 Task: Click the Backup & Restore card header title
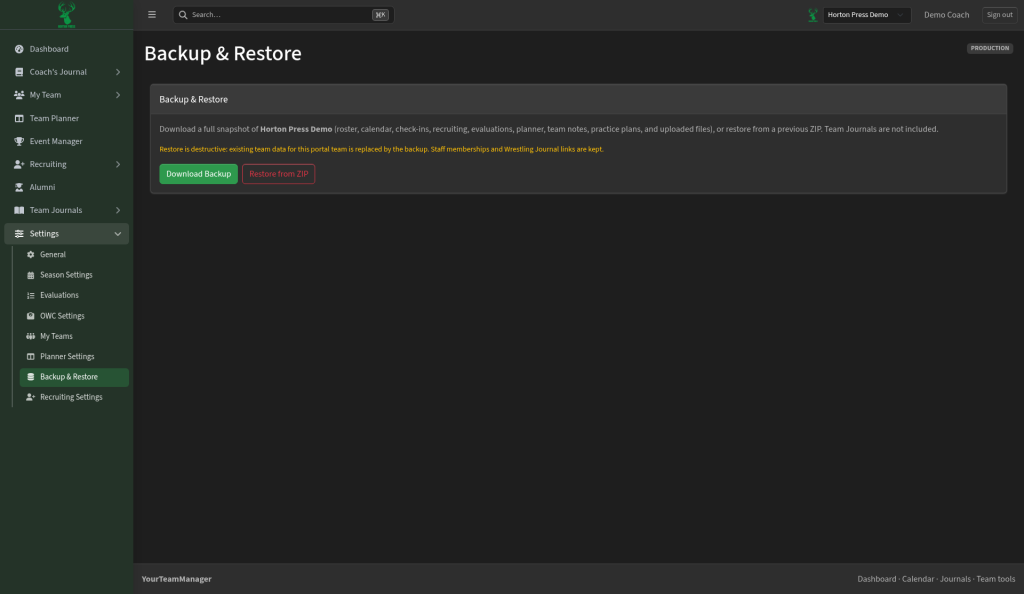point(193,99)
